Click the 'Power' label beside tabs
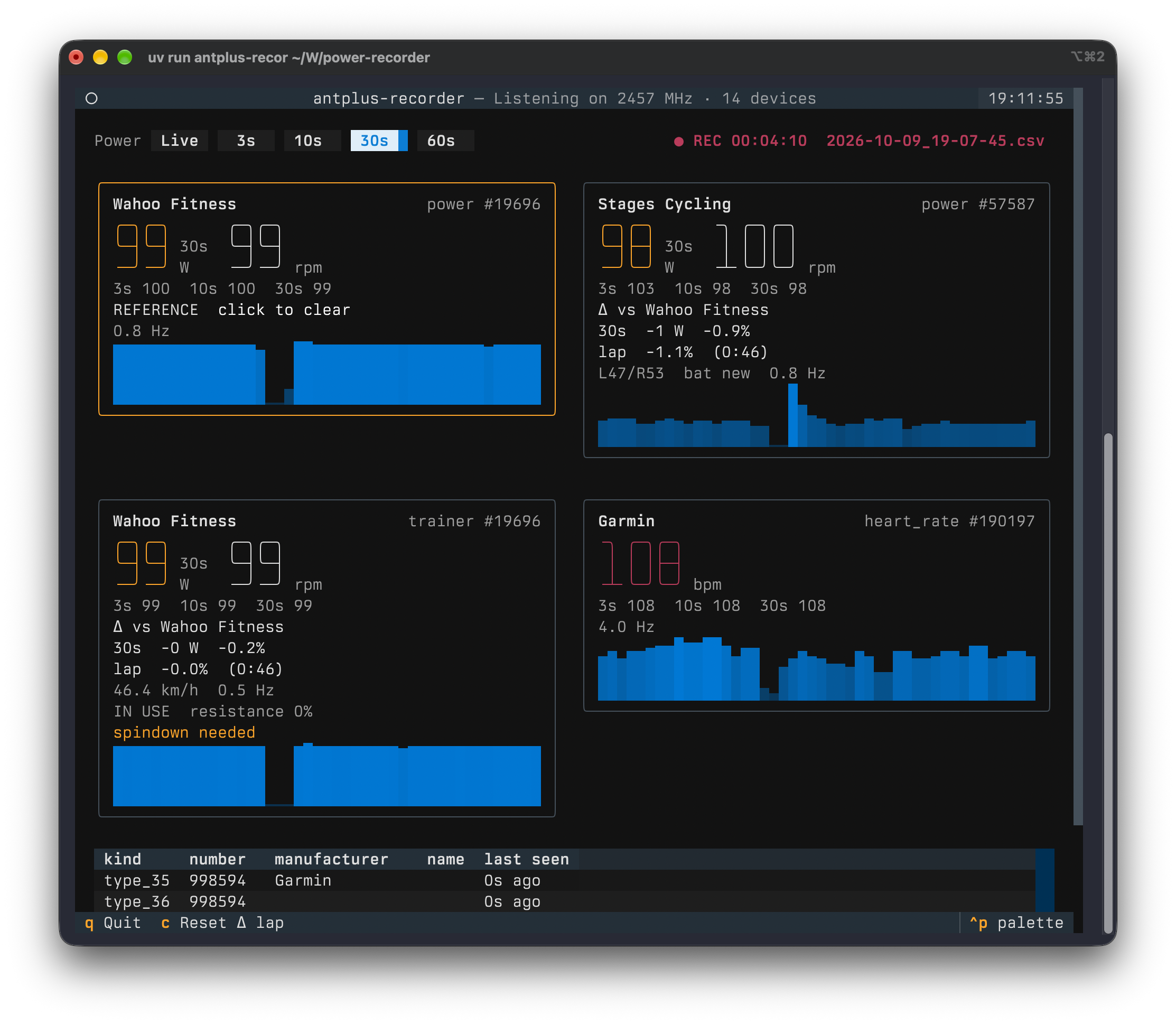 click(117, 141)
